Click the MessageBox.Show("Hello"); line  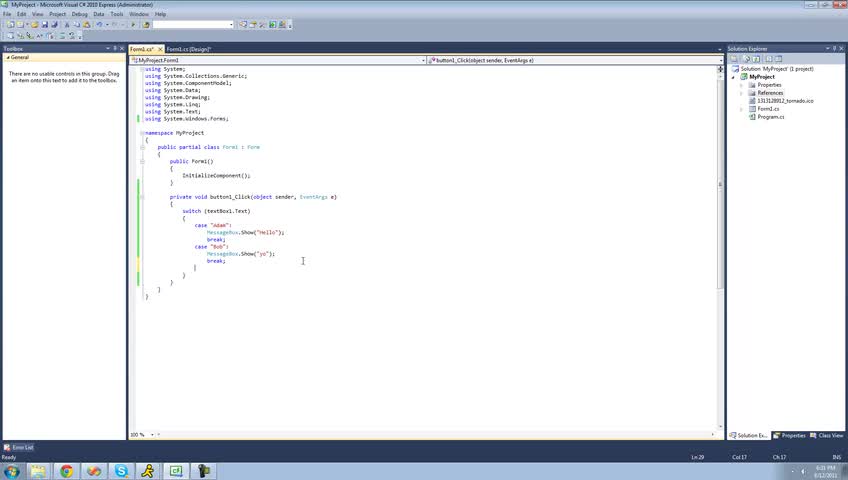(x=246, y=232)
